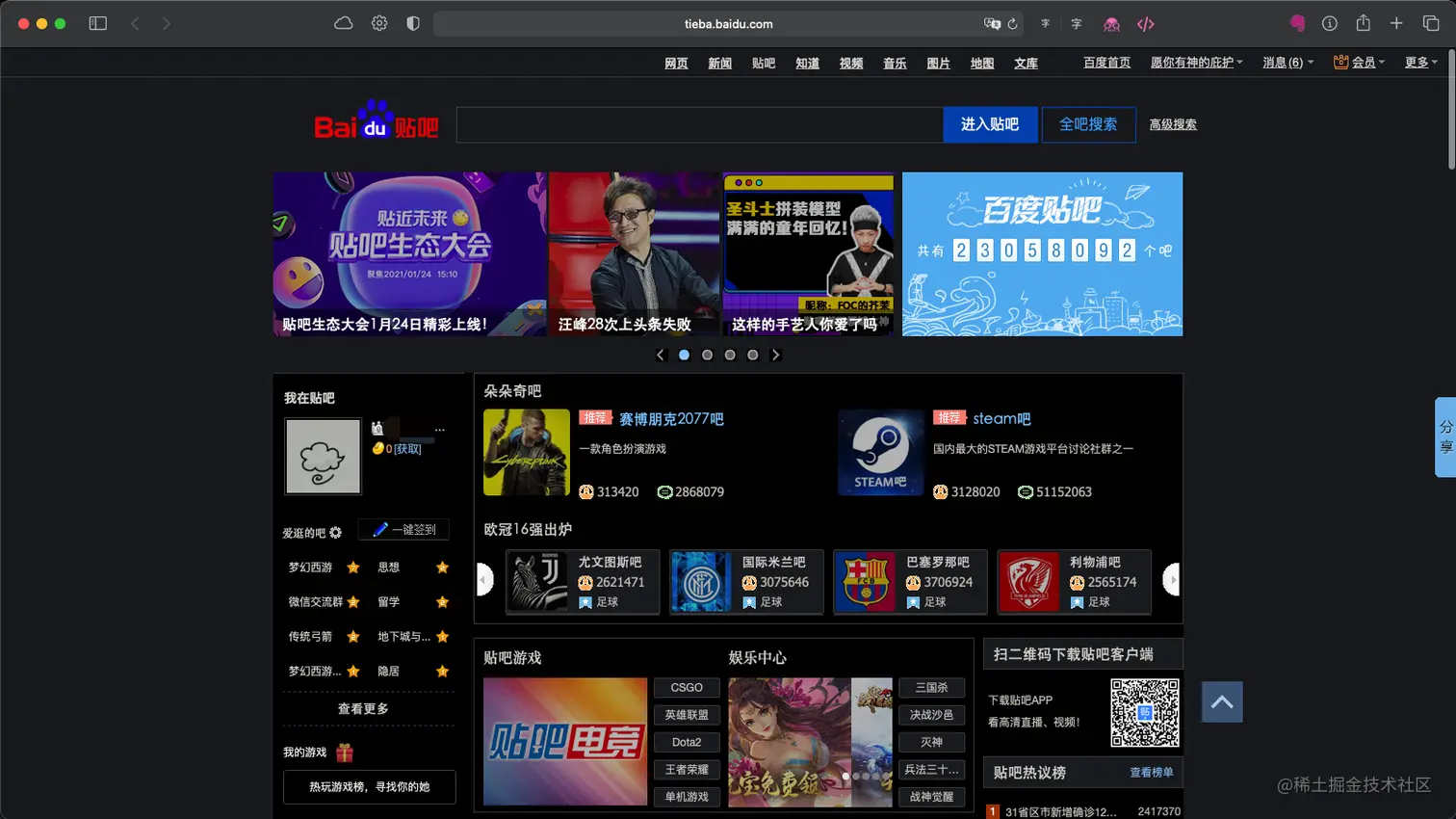Show previous clubs in 欧冠16强 carousel
Screen dimensions: 1456x819
click(485, 580)
